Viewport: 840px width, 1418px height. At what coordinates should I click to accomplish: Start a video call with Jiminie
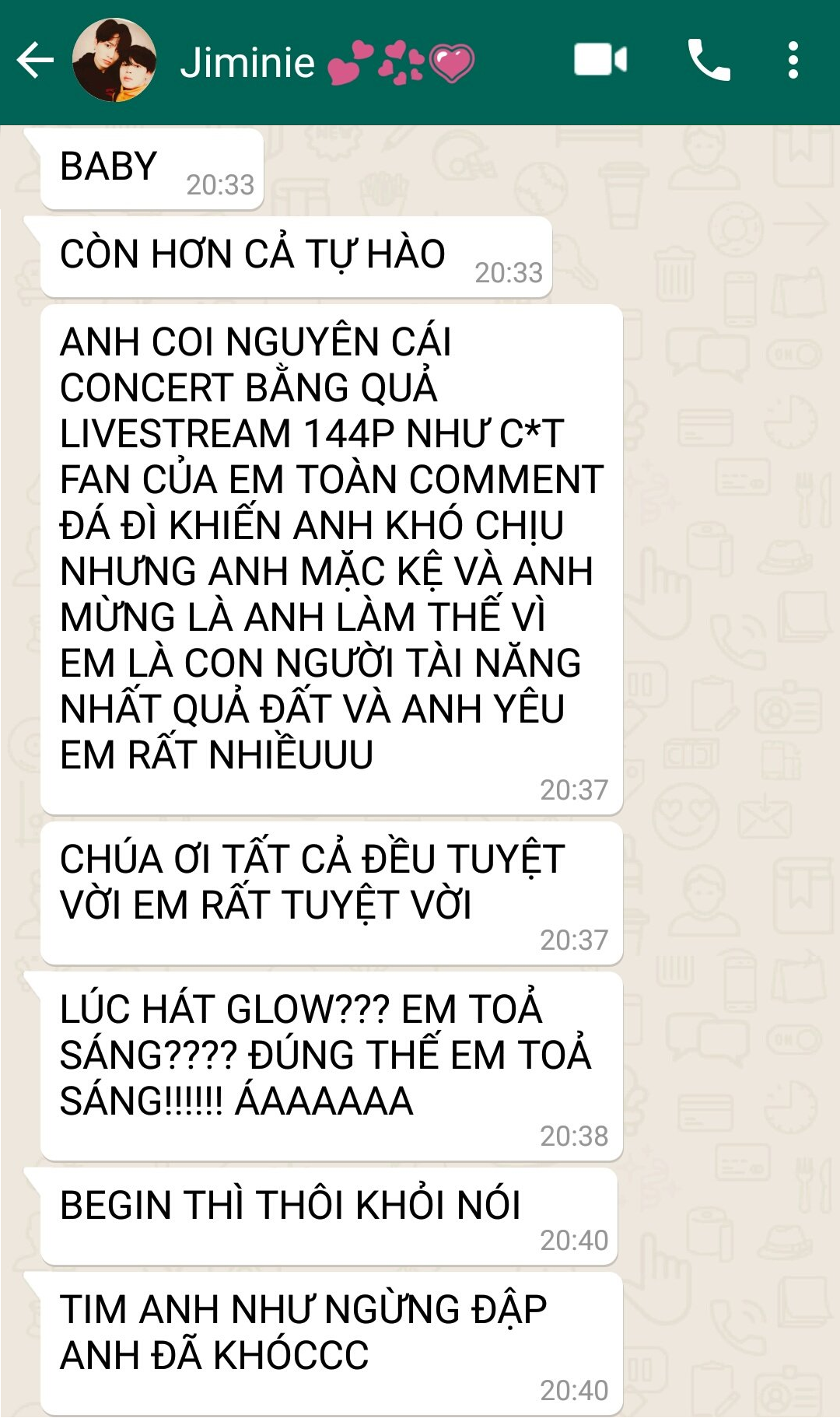coord(600,60)
